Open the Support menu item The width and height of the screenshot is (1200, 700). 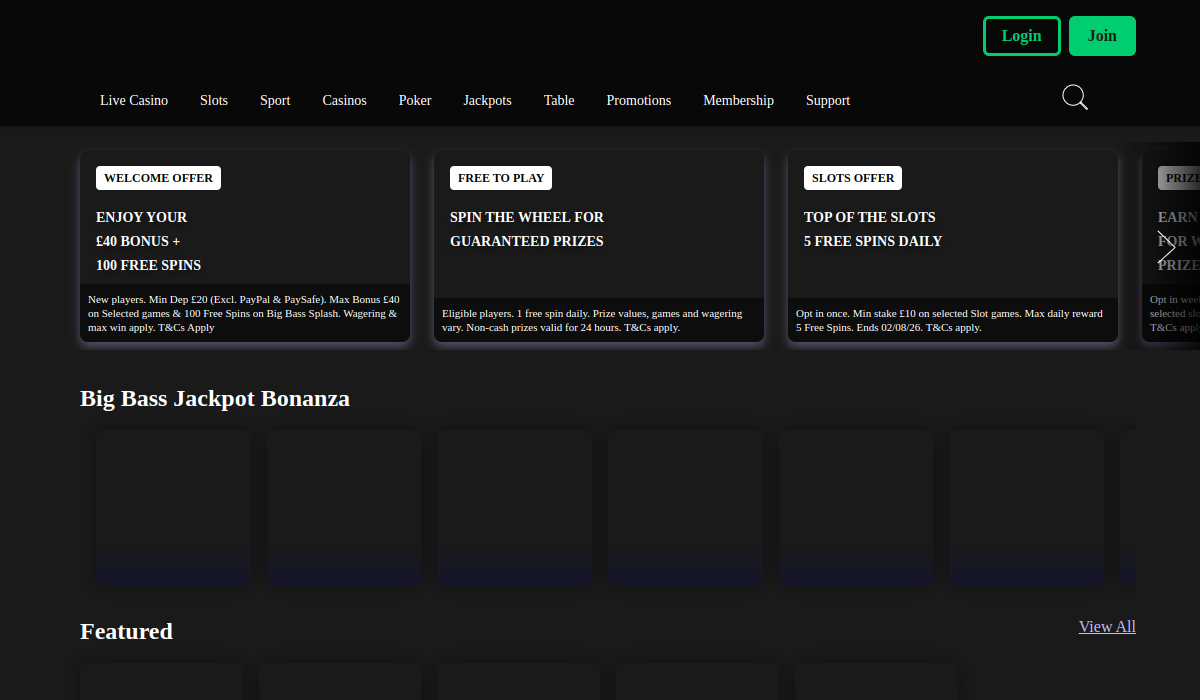pyautogui.click(x=828, y=100)
